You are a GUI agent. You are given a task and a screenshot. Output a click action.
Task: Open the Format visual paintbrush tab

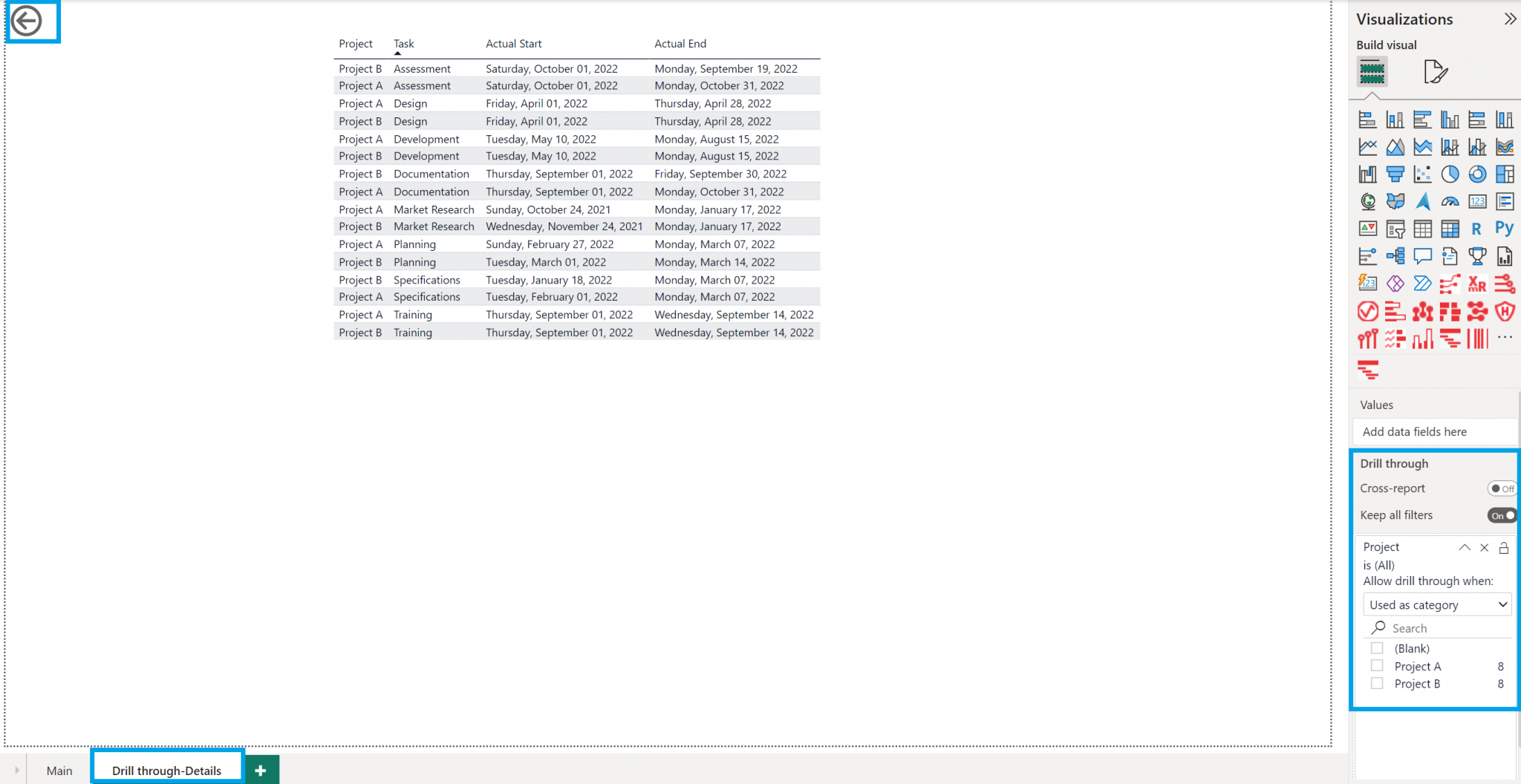[x=1436, y=72]
